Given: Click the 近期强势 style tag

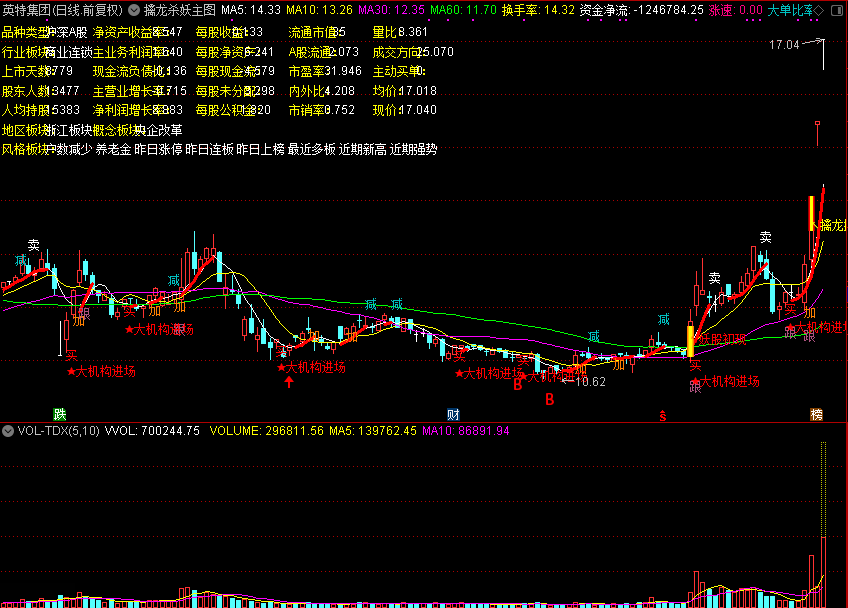Looking at the screenshot, I should tap(413, 149).
